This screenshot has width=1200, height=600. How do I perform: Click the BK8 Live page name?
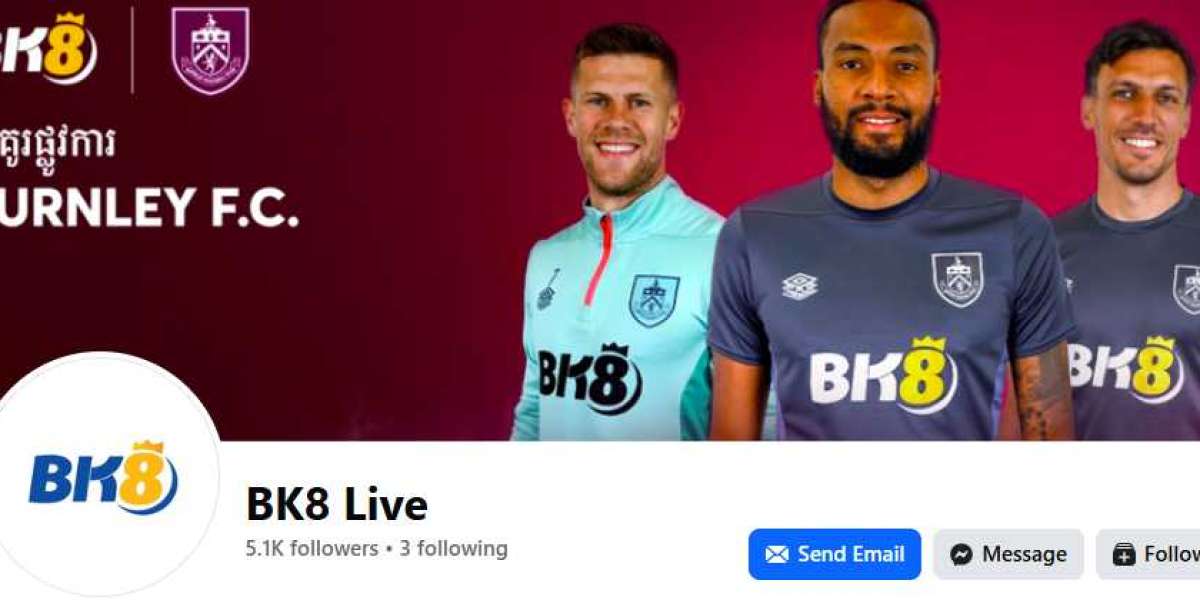point(337,505)
